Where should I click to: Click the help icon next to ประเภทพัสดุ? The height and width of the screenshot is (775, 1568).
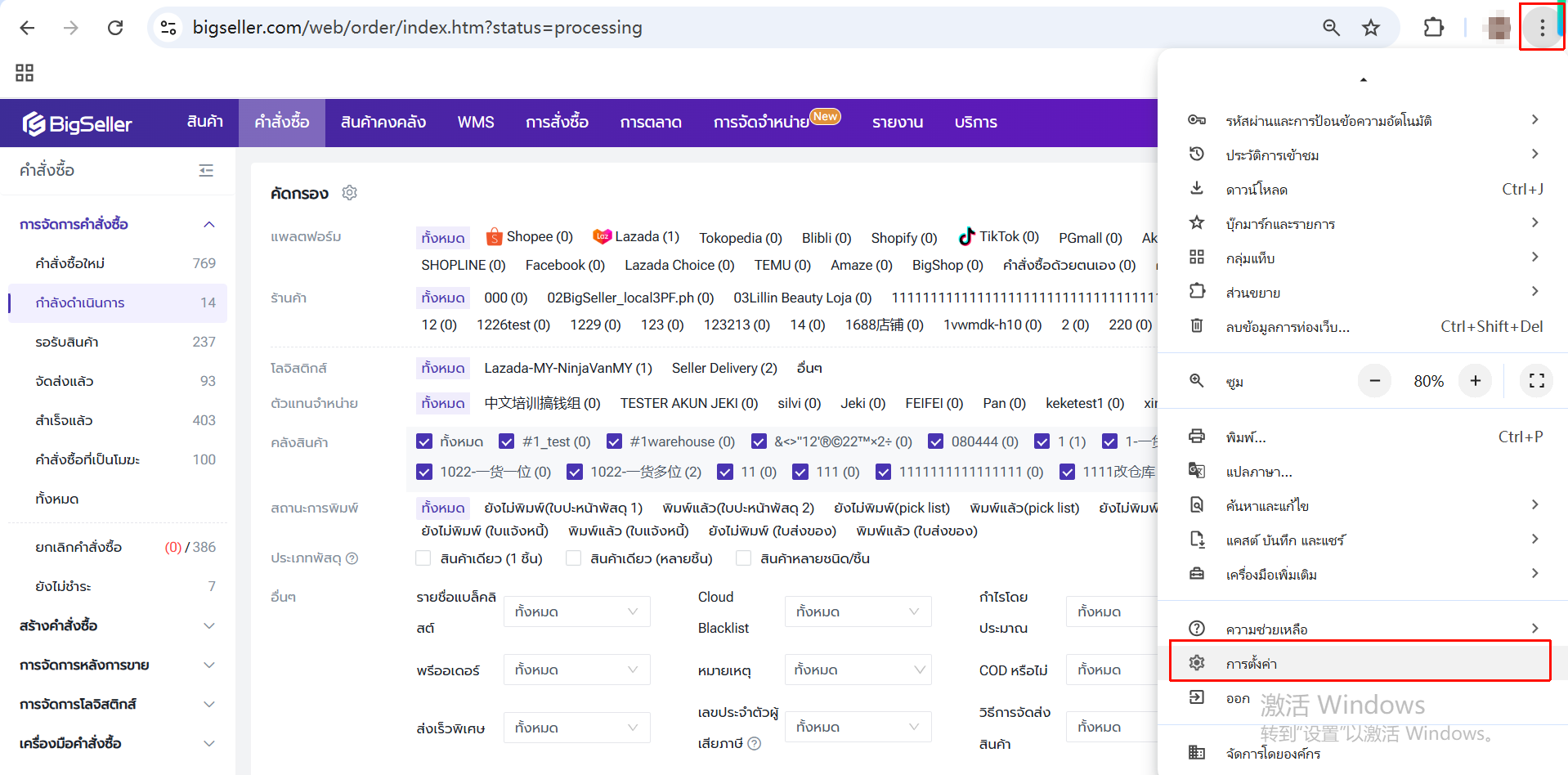352,558
